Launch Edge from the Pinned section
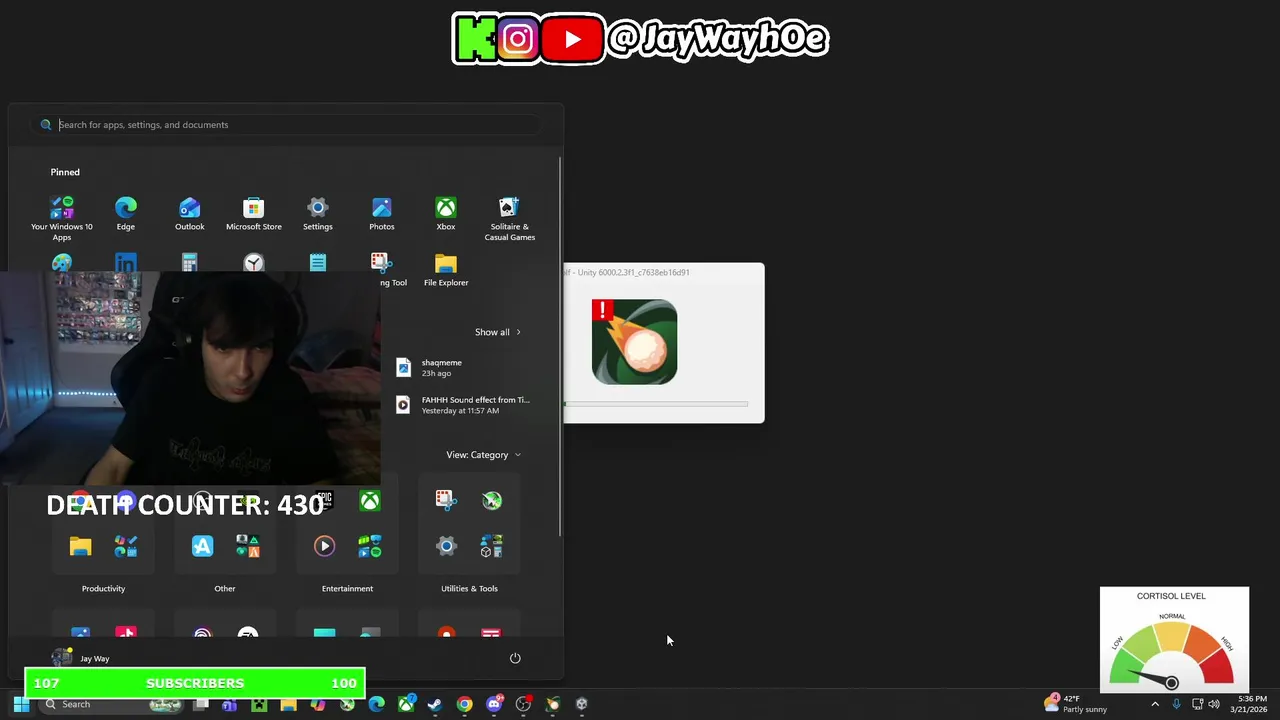Image resolution: width=1280 pixels, height=720 pixels. coord(126,214)
